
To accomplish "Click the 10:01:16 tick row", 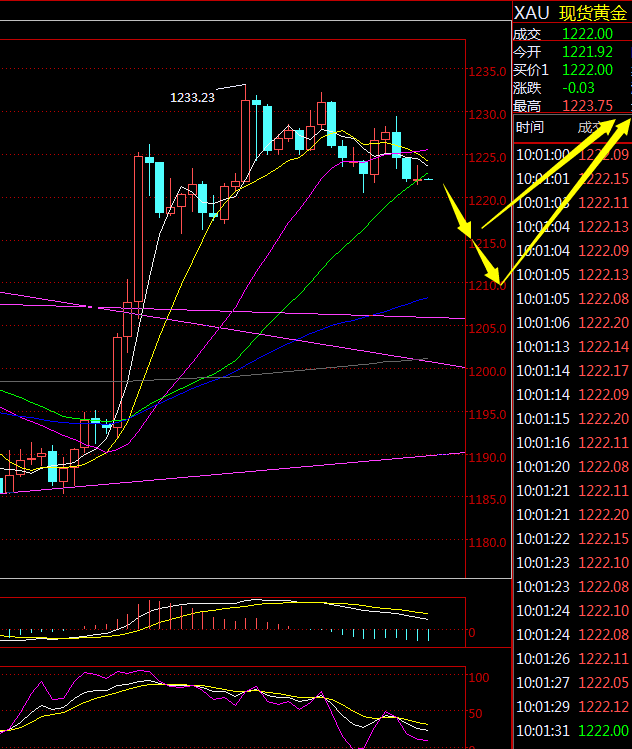I will click(x=570, y=443).
